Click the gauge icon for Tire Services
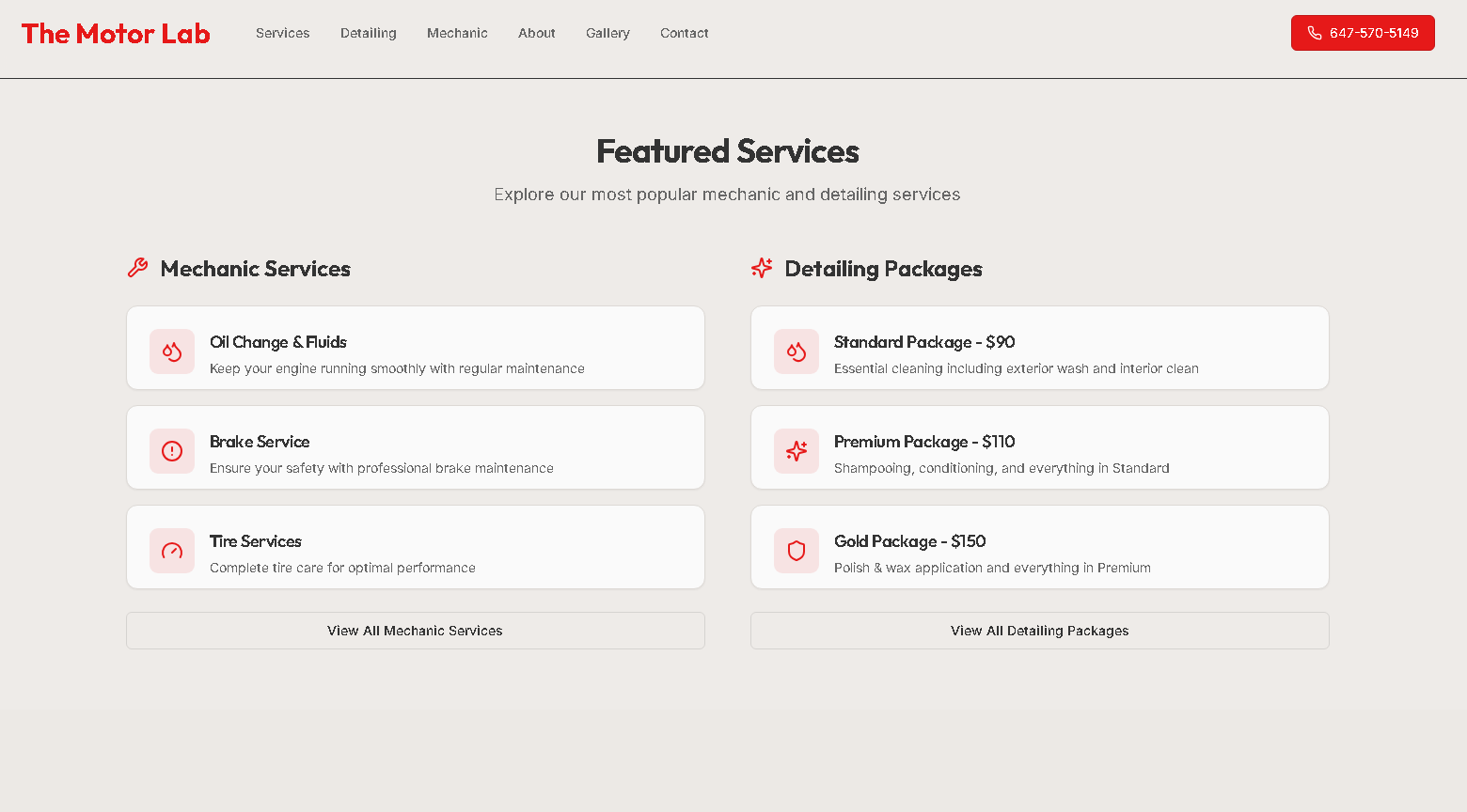1467x812 pixels. click(x=172, y=551)
